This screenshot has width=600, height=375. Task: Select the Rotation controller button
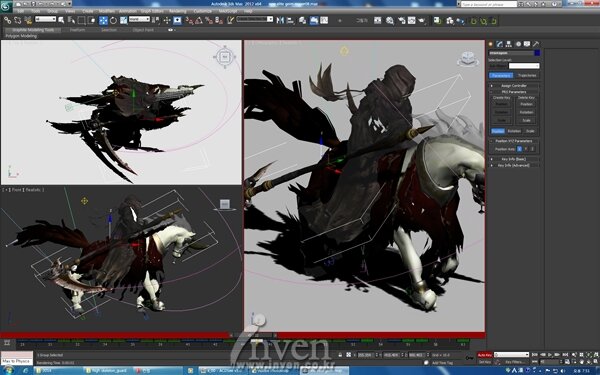point(514,131)
